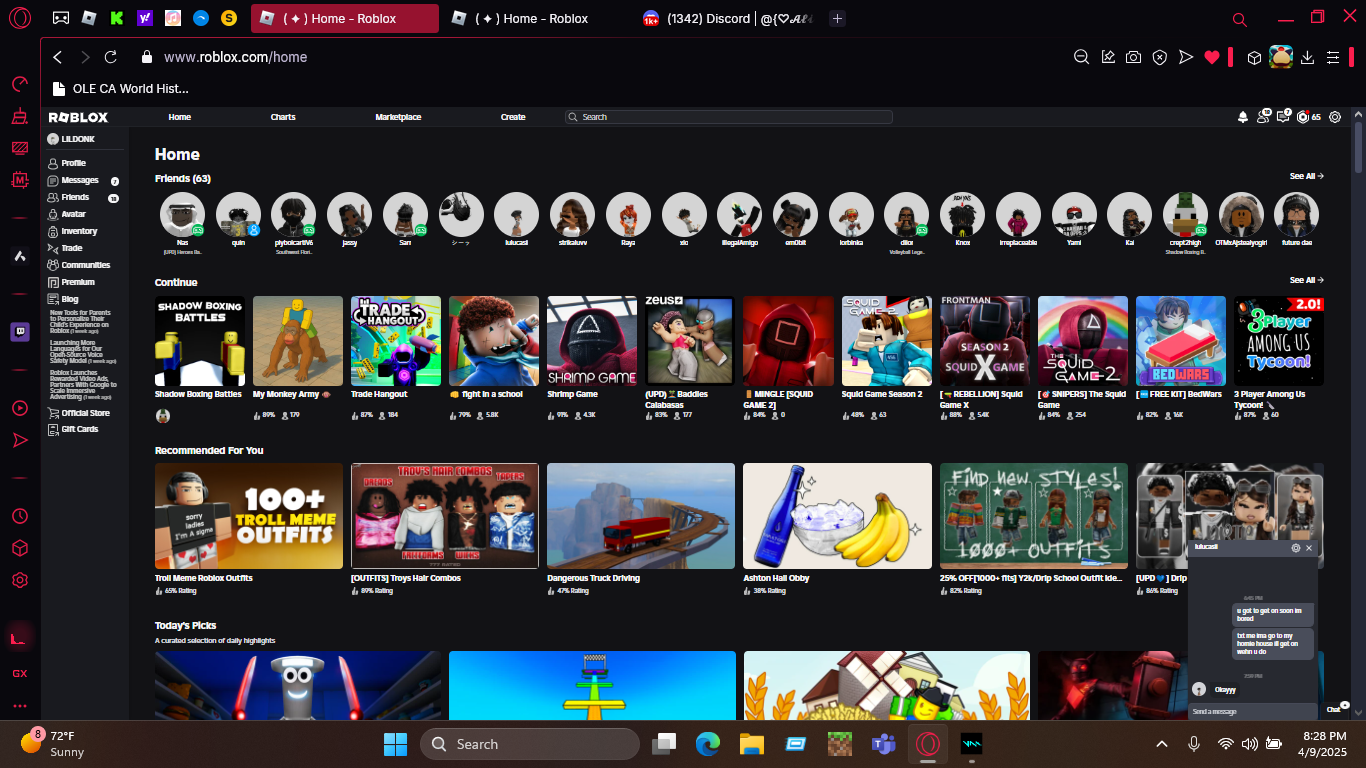
Task: Go to Charts in the Roblox navigation
Action: (283, 117)
